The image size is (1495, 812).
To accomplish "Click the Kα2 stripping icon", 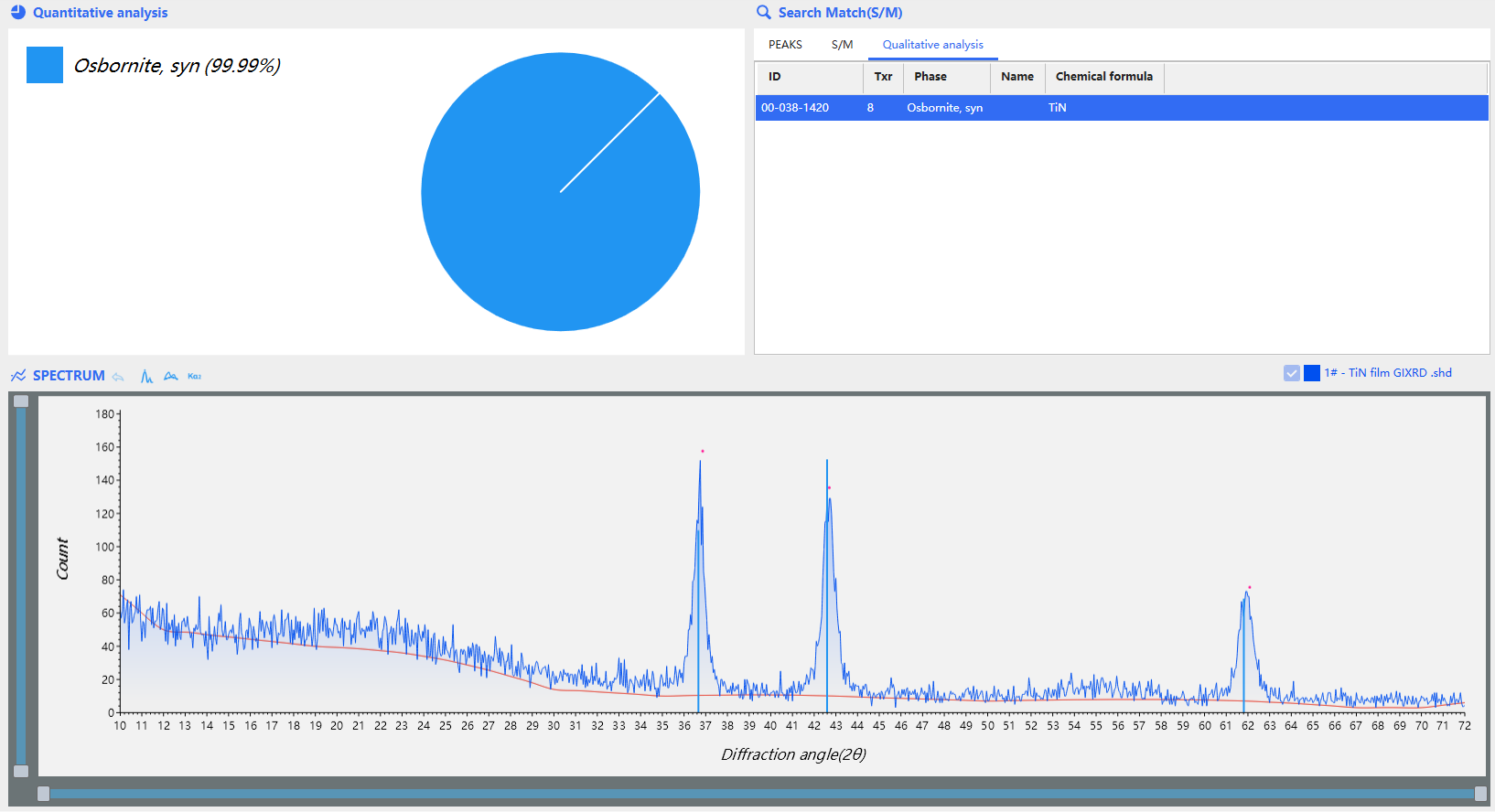I will click(195, 376).
